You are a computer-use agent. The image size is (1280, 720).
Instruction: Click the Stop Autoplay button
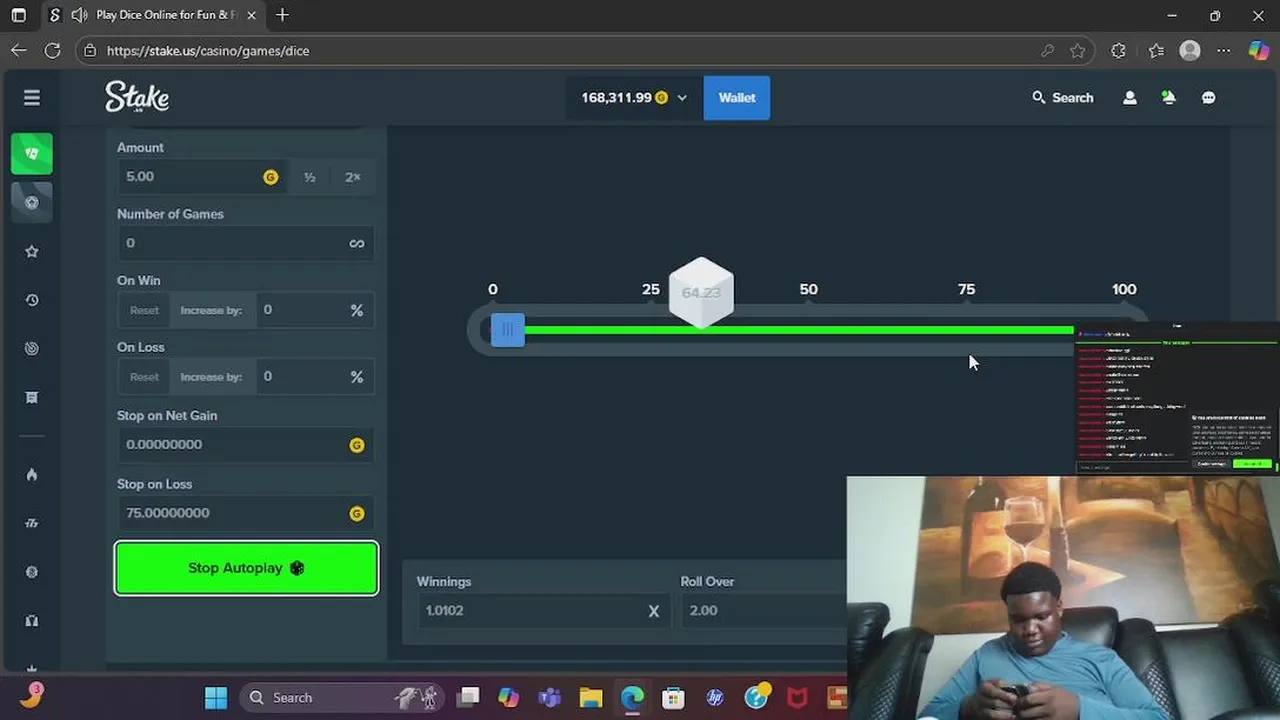[246, 568]
